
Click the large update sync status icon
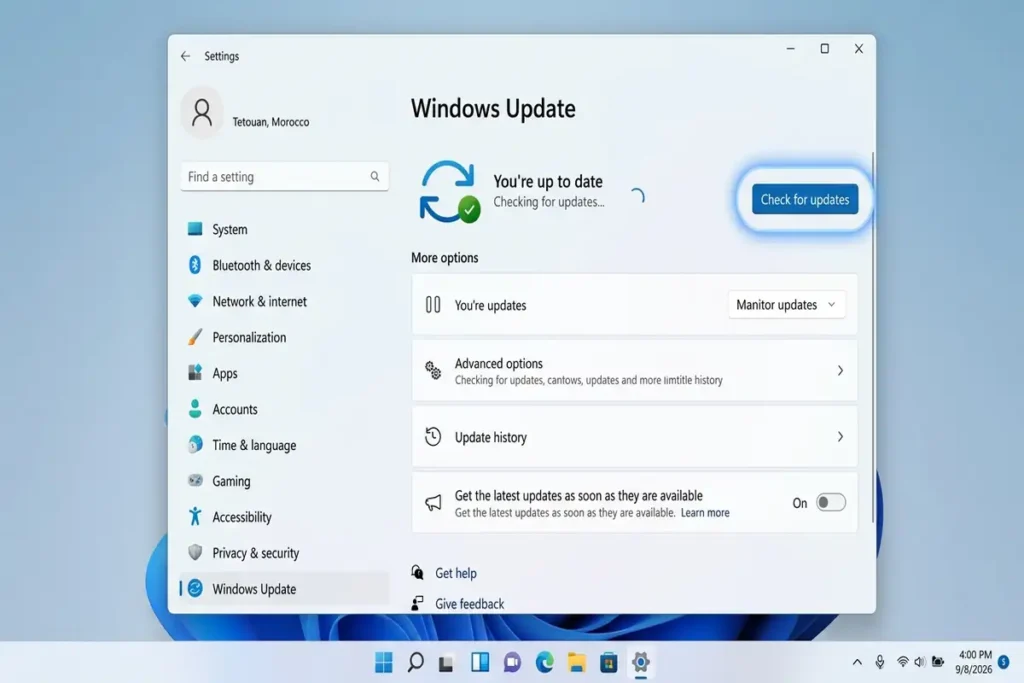pyautogui.click(x=449, y=192)
